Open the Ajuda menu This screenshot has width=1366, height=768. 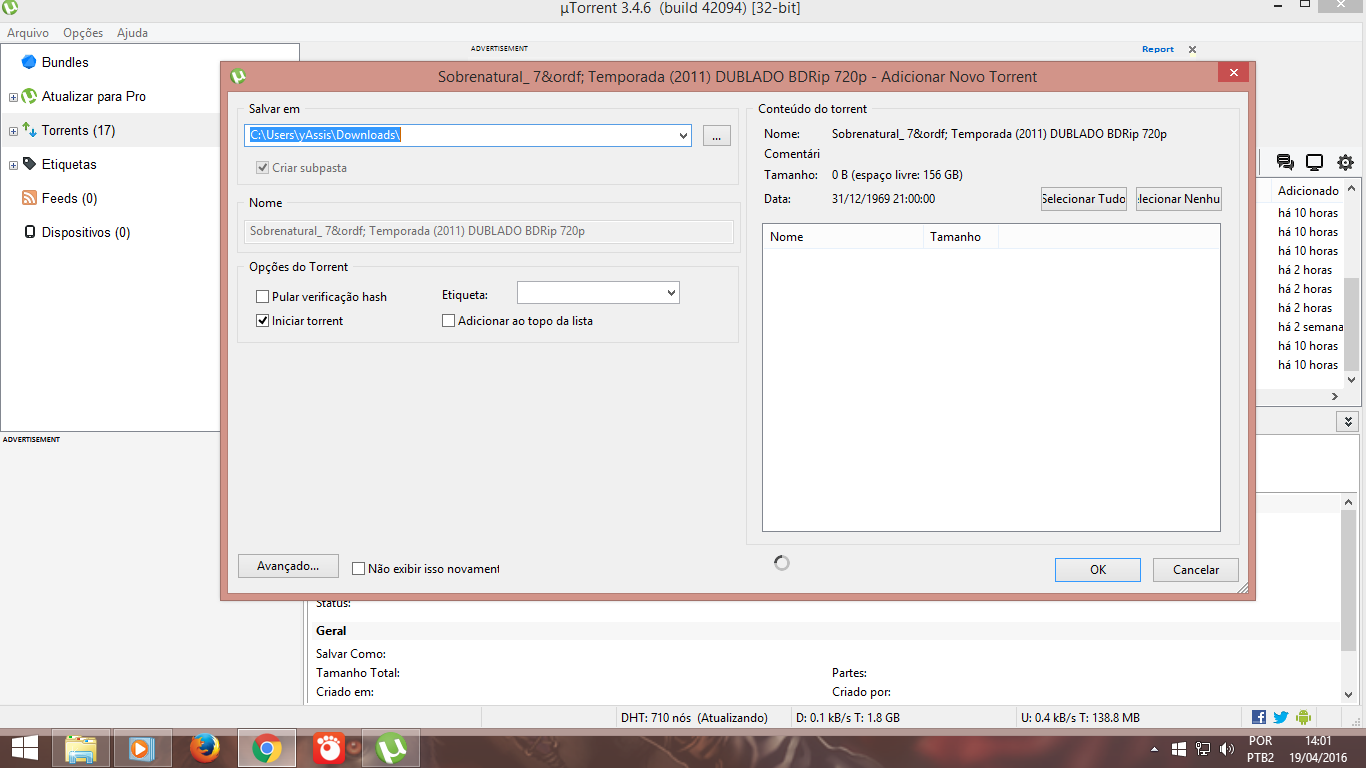click(132, 33)
